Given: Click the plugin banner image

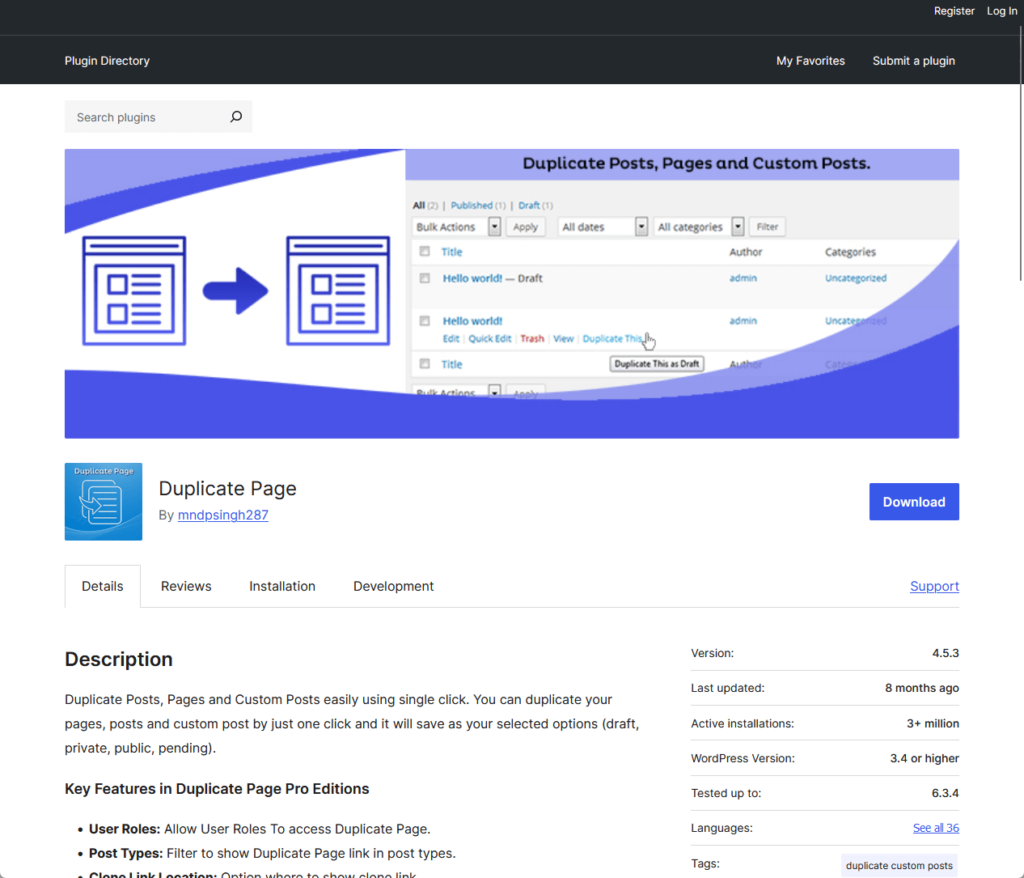Looking at the screenshot, I should (x=511, y=293).
